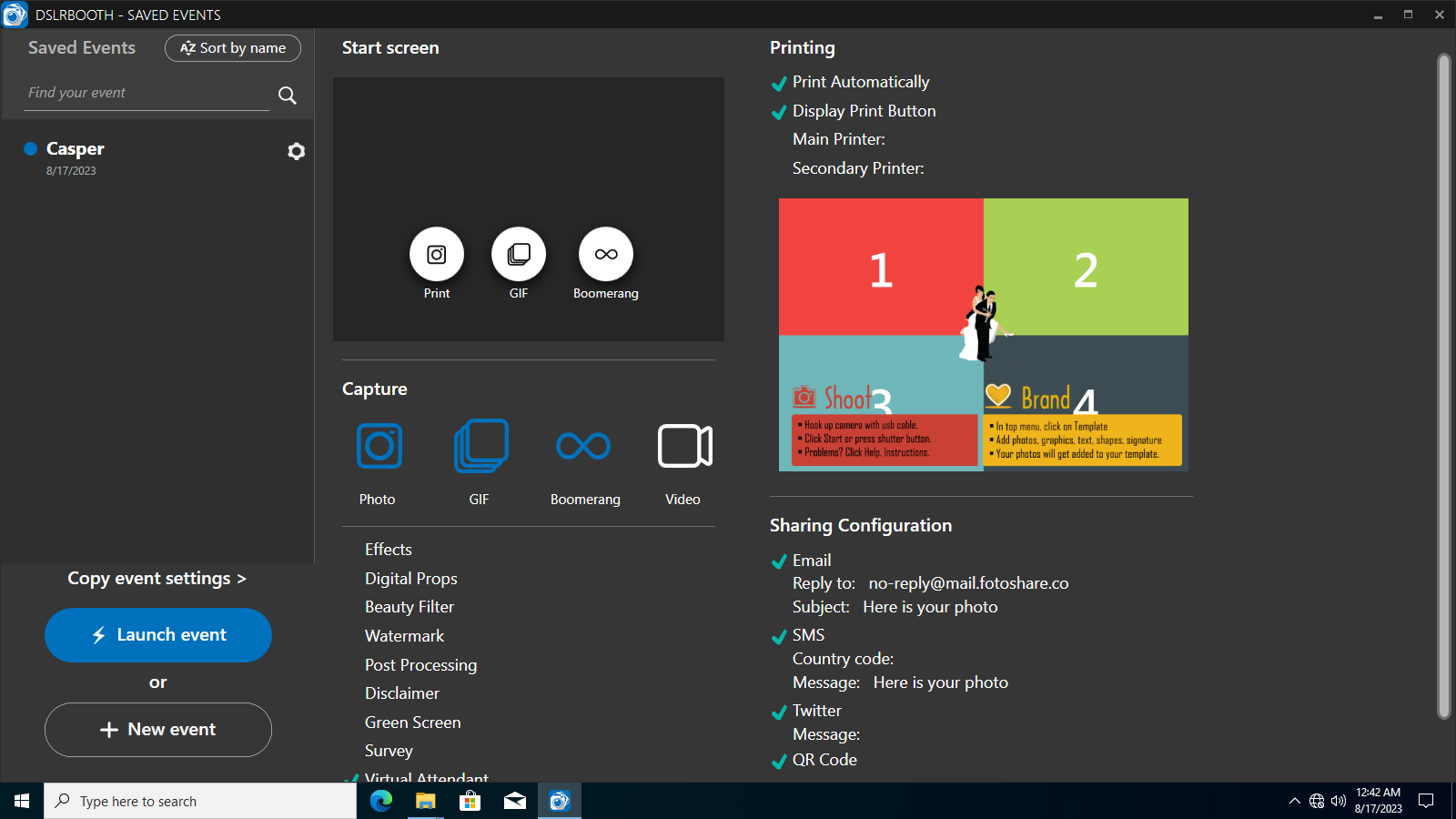
Task: Expand Copy event settings
Action: coord(157,579)
